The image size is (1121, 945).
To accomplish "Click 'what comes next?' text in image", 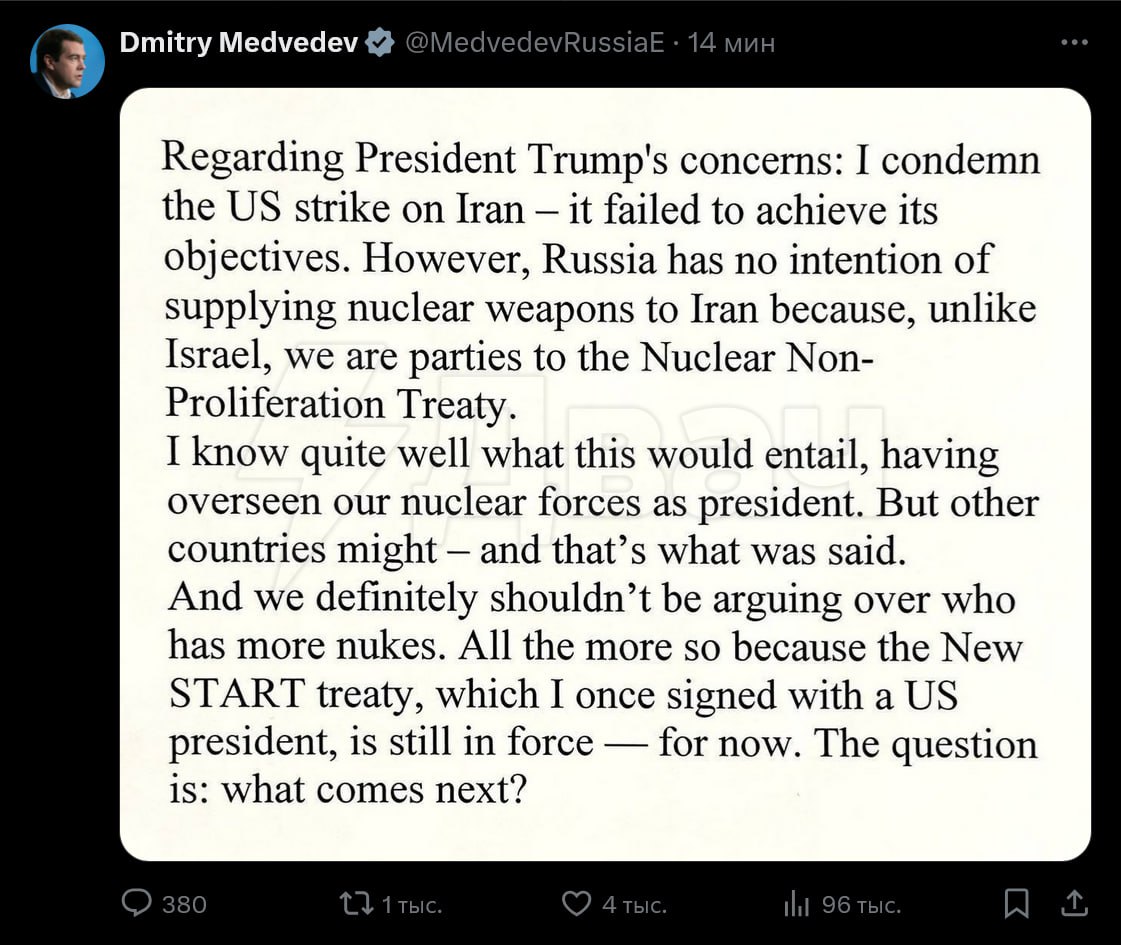I will tap(373, 790).
